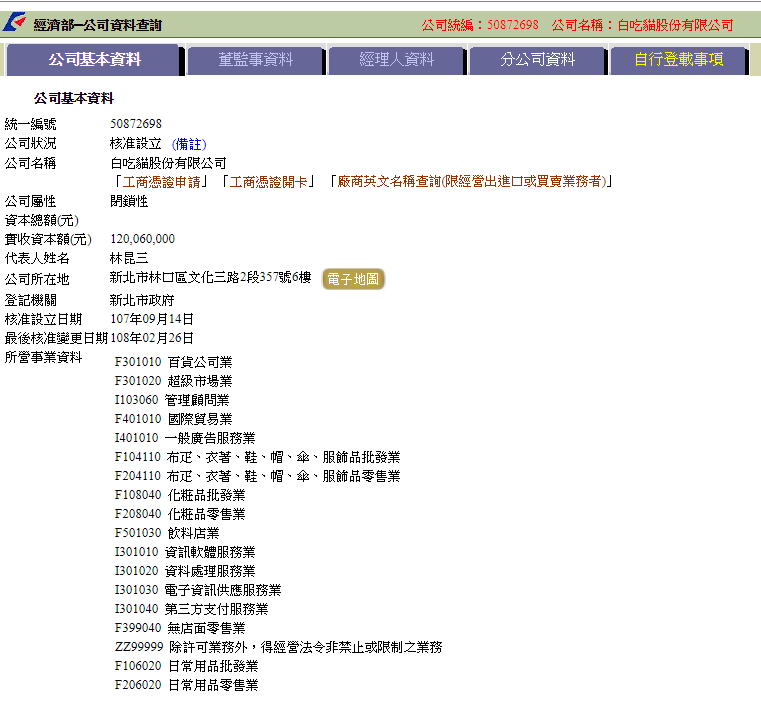Click the 資本總額(元) label
The image size is (761, 702).
tap(42, 220)
